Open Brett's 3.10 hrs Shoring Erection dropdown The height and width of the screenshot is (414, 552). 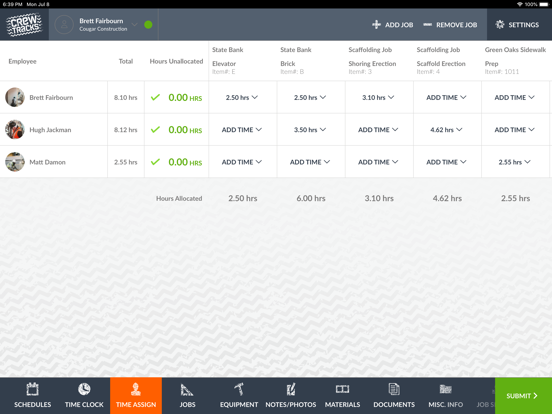tap(378, 97)
